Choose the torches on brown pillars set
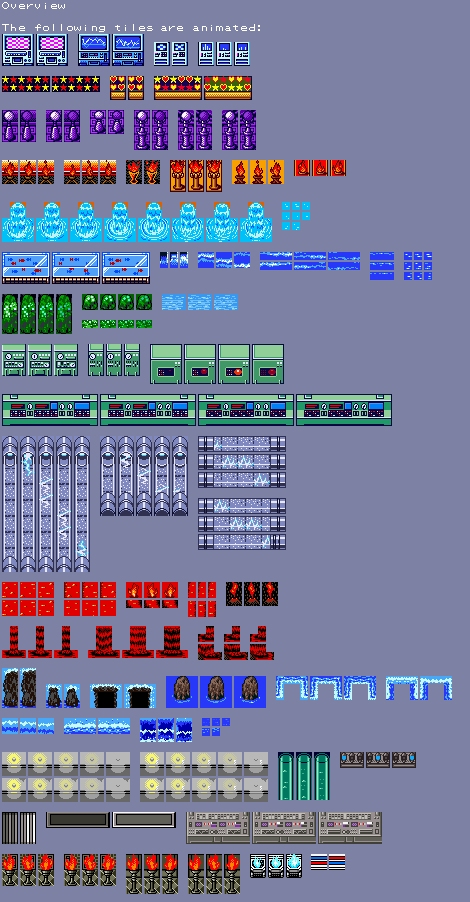The height and width of the screenshot is (902, 470). 196,175
